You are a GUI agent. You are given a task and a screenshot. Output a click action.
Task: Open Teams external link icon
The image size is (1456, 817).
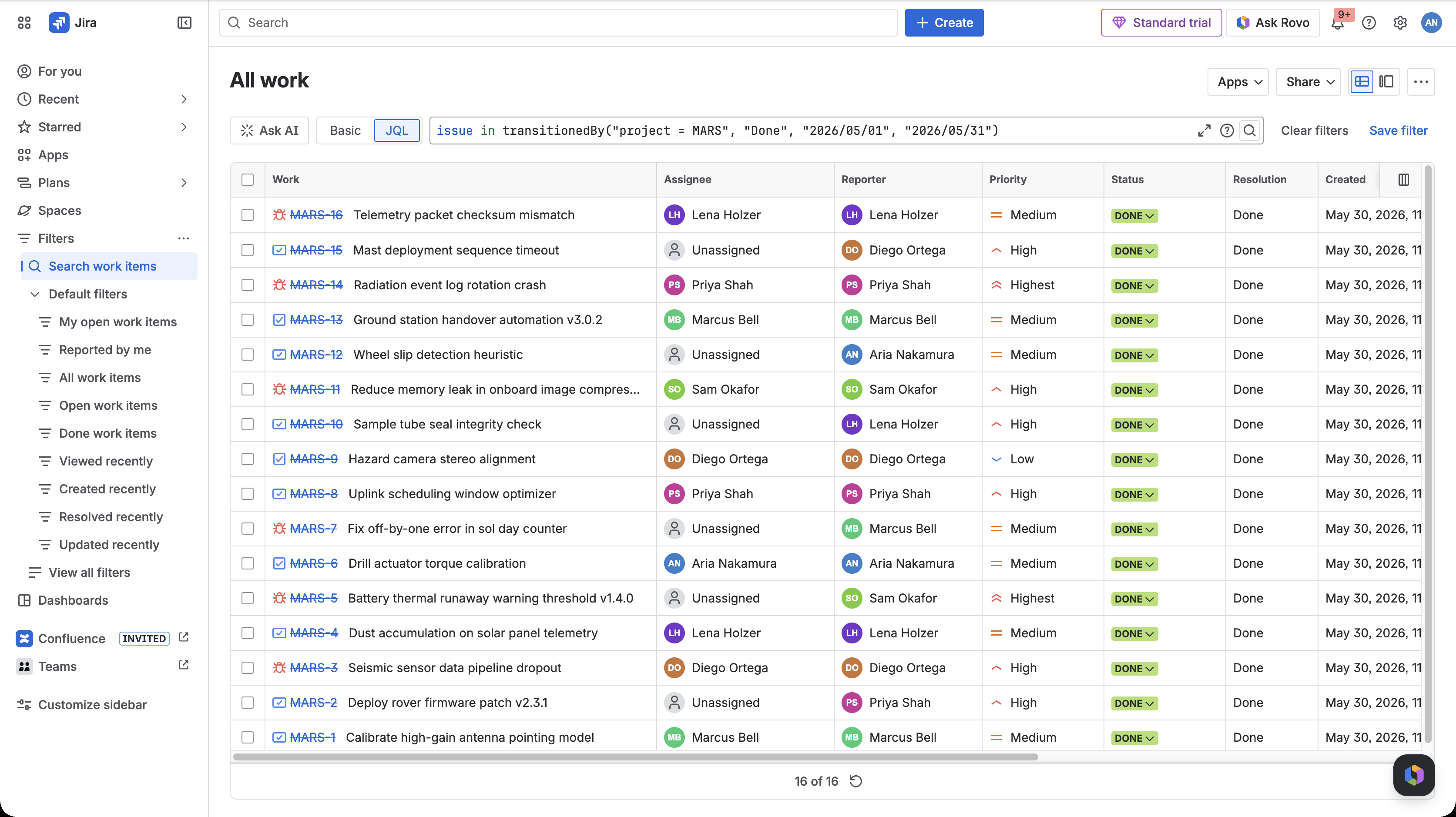point(184,665)
